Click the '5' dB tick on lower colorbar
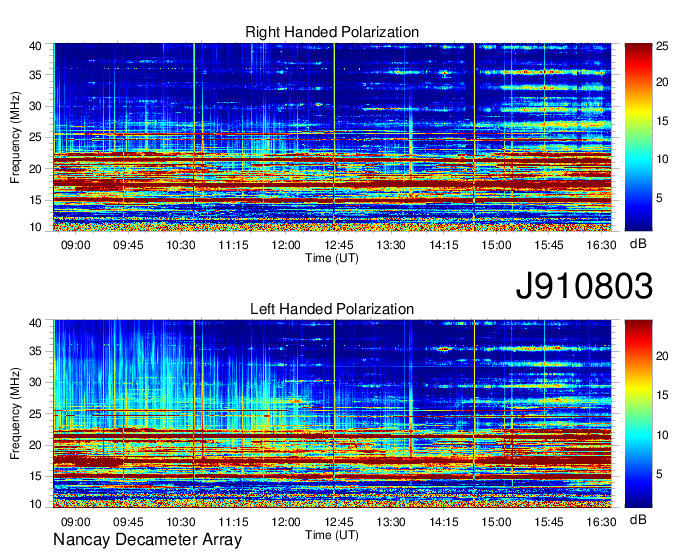The height and width of the screenshot is (552, 680). tap(659, 474)
